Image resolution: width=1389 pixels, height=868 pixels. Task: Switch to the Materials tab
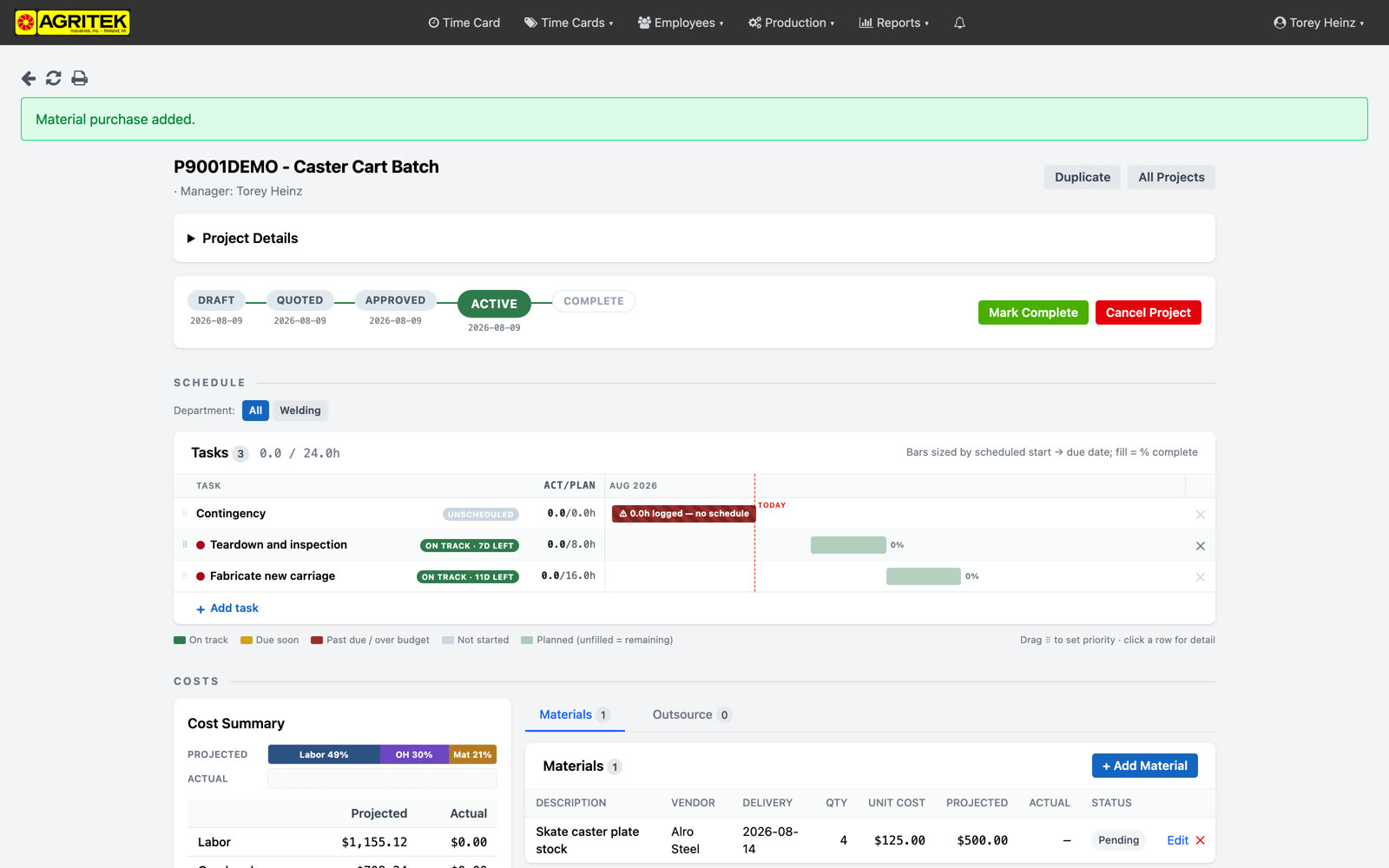575,714
